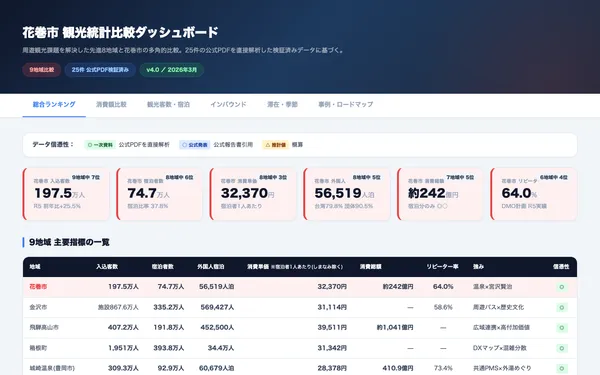Open the 滞在・季節 tab
The image size is (600, 375).
(x=282, y=104)
